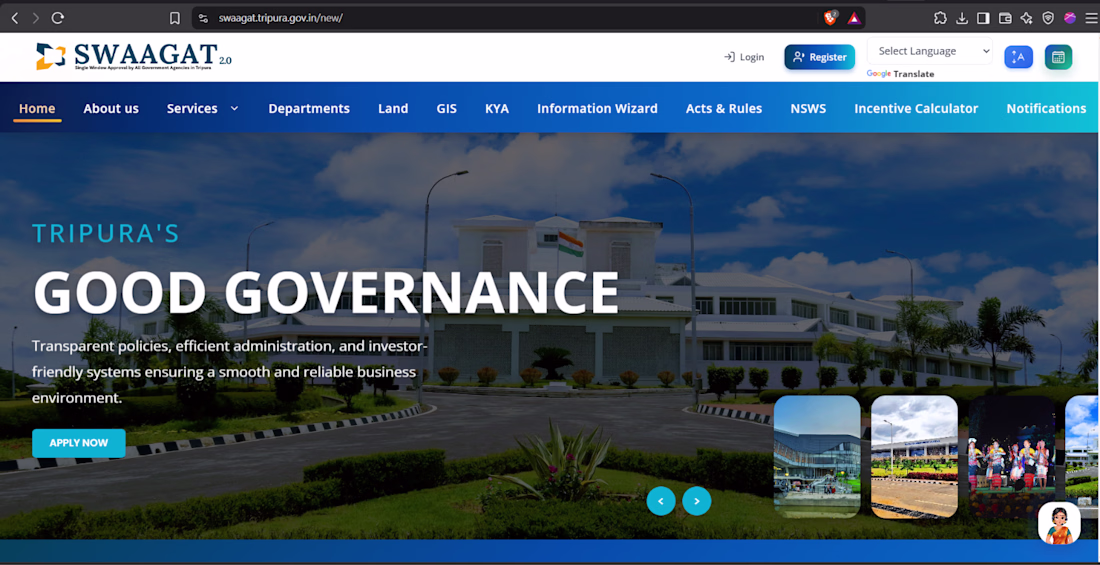Screen dimensions: 1100x565
Task: Open the Departments menu item
Action: (x=309, y=108)
